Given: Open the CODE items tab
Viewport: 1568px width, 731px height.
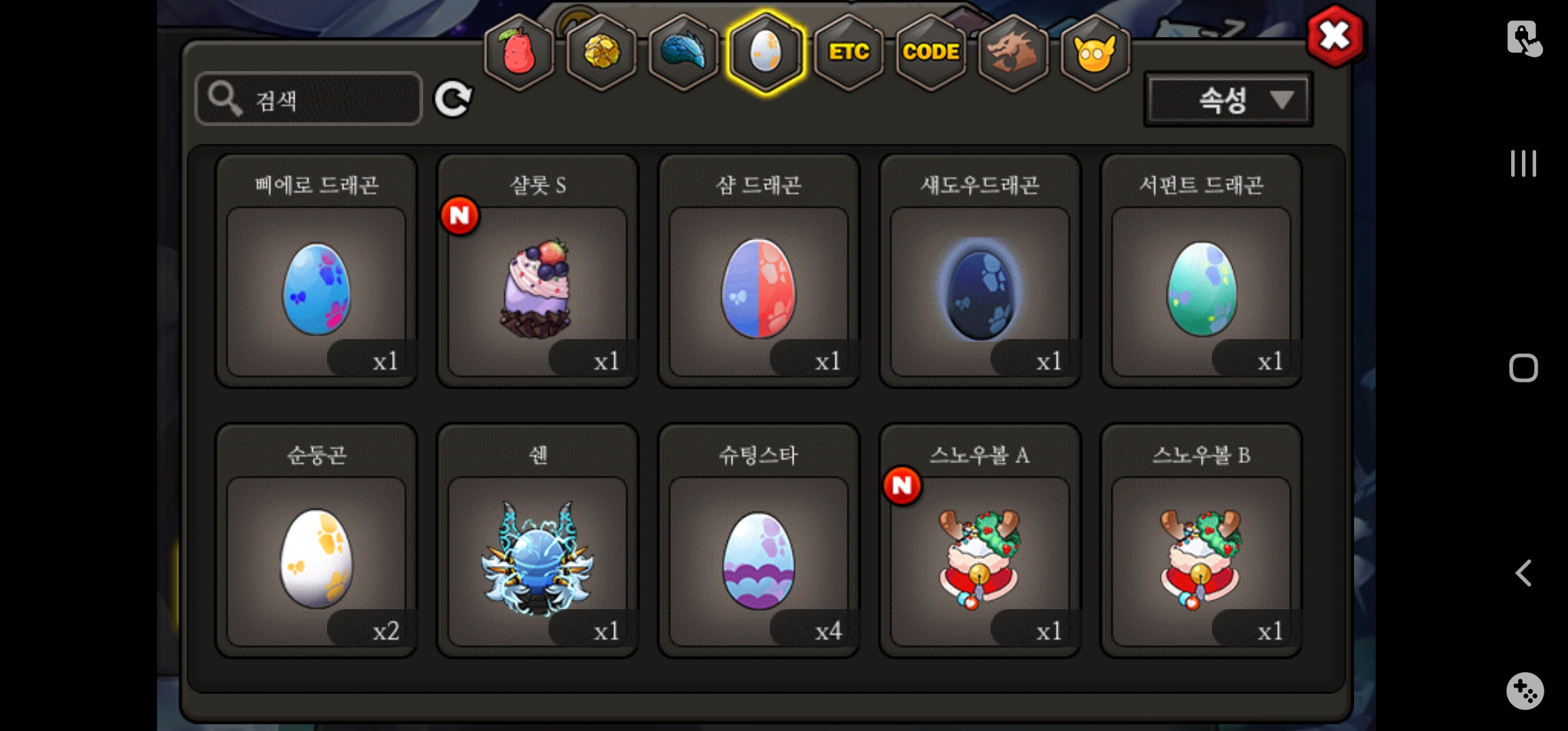Looking at the screenshot, I should (x=931, y=52).
